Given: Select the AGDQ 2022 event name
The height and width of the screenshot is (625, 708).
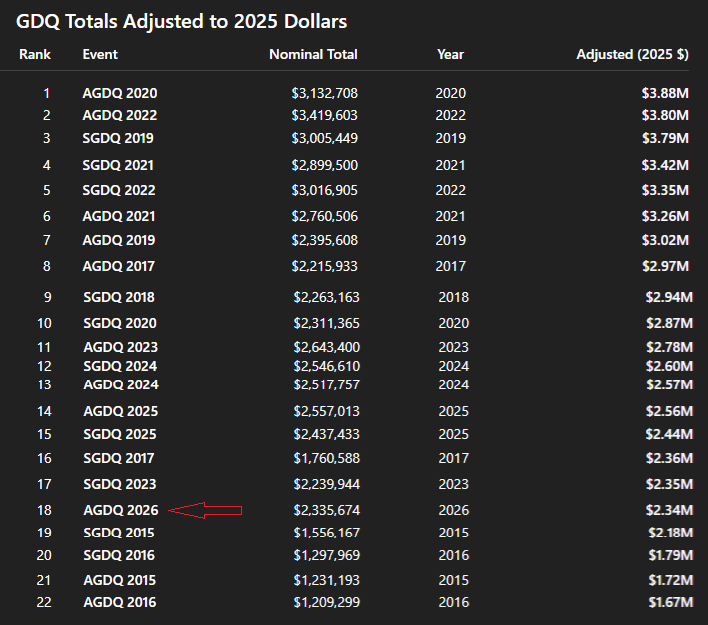Looking at the screenshot, I should coord(120,116).
